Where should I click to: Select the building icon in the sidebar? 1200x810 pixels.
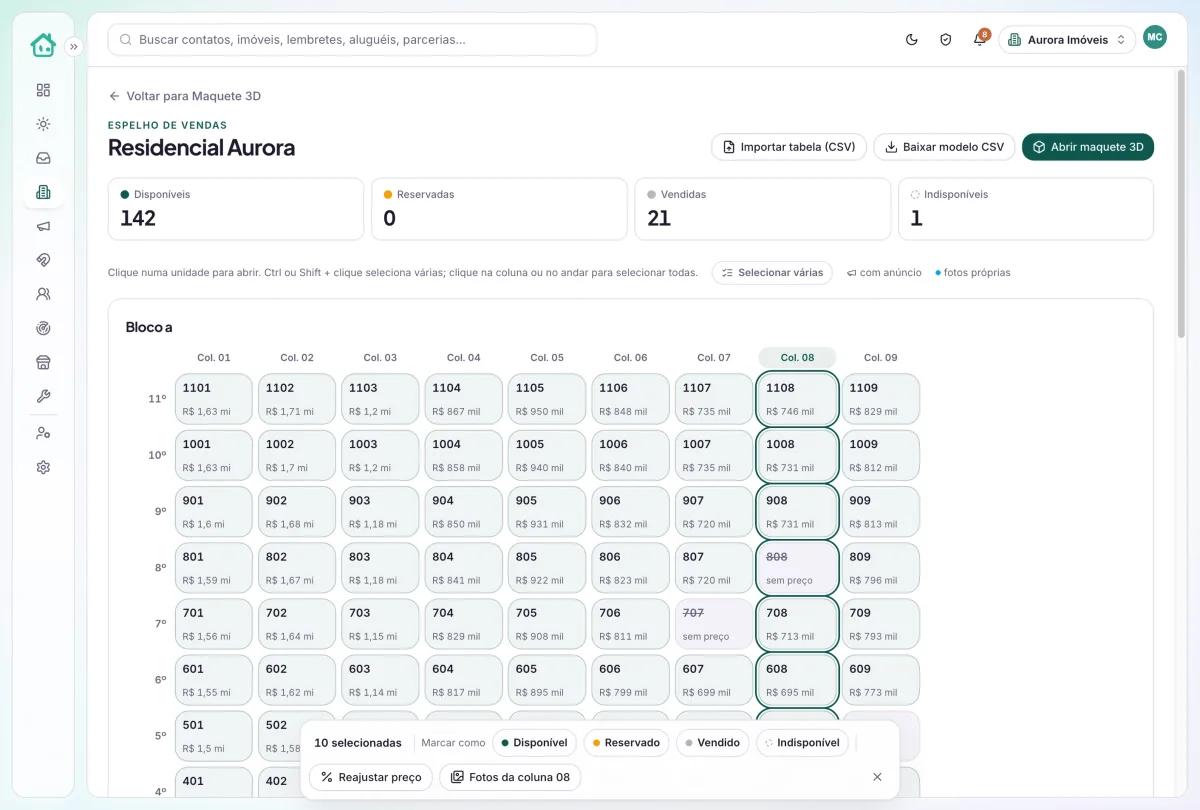[43, 192]
